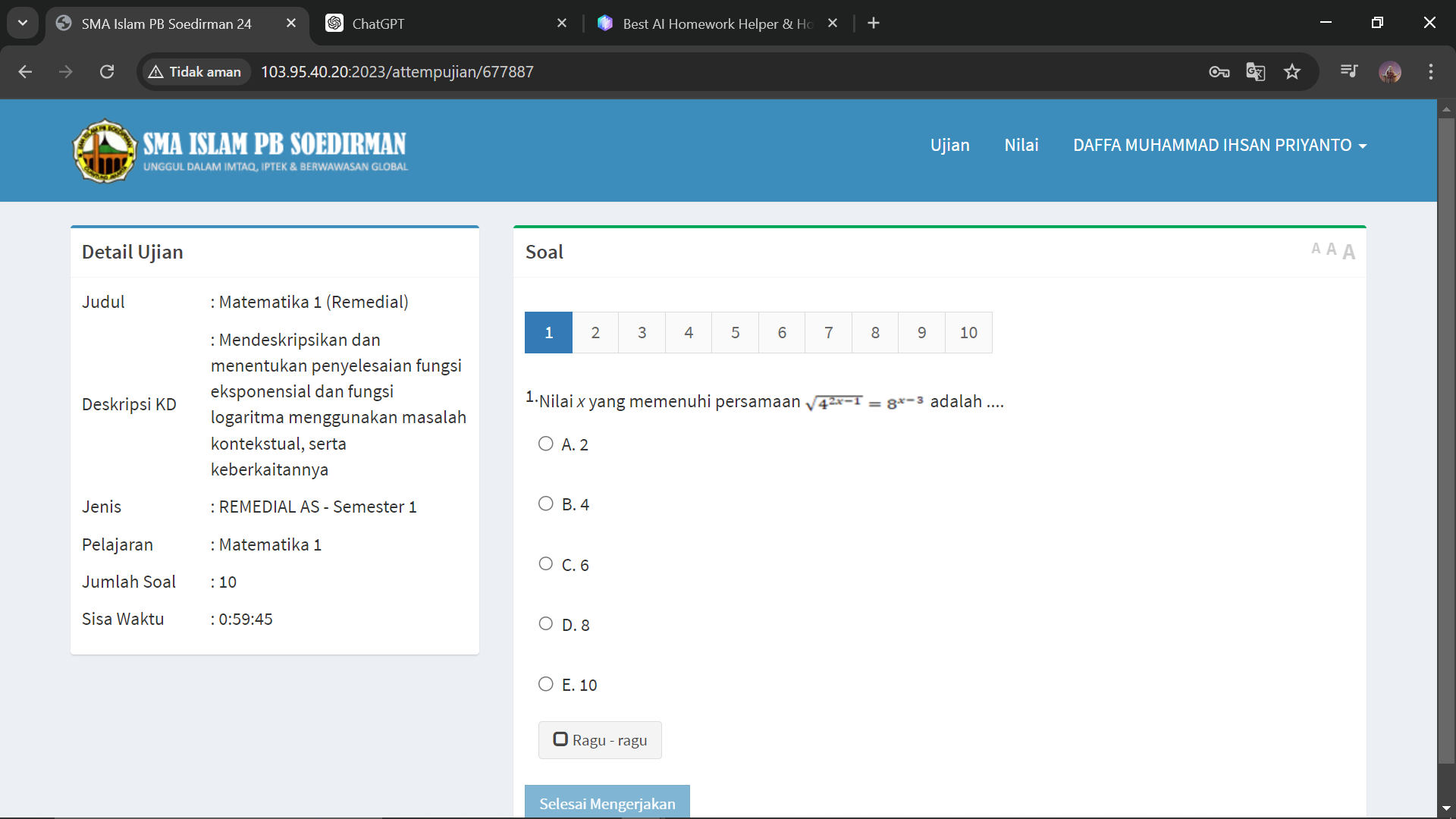Select answer B. 4

click(546, 504)
